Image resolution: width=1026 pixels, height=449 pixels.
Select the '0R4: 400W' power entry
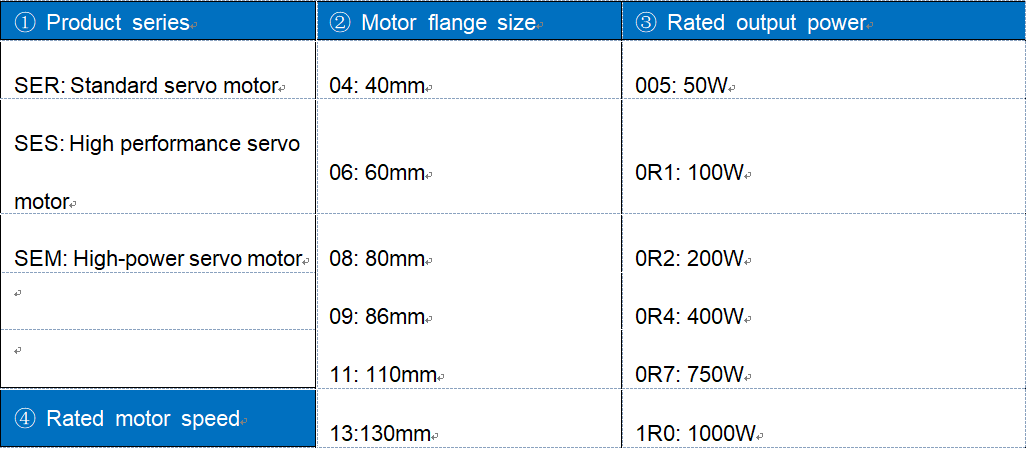(689, 317)
